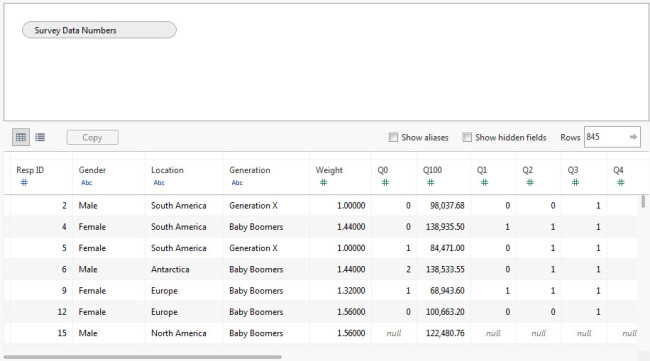Click Resp ID 15 cell
Image resolution: width=650 pixels, height=361 pixels.
[41, 333]
